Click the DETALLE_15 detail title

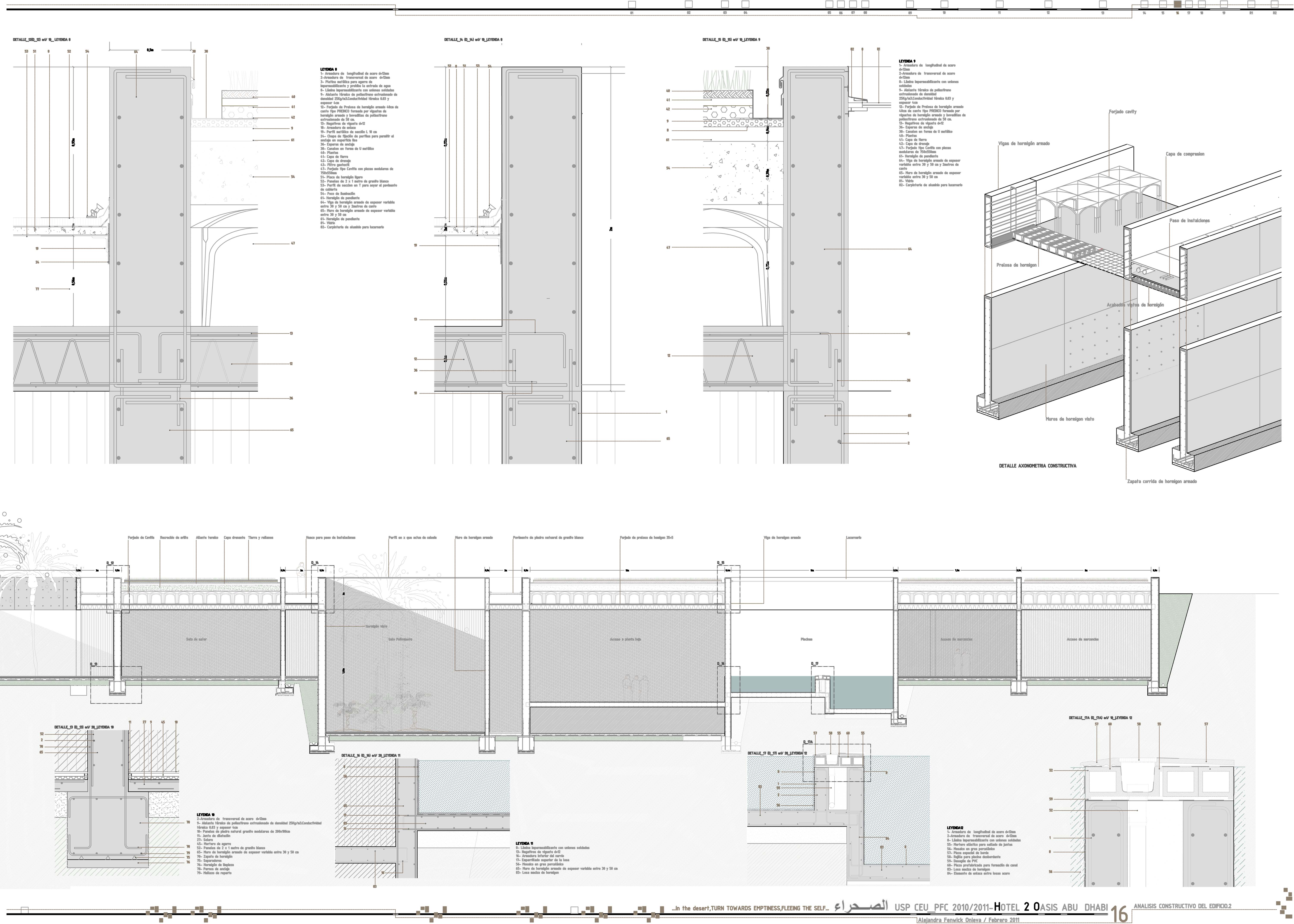(731, 40)
